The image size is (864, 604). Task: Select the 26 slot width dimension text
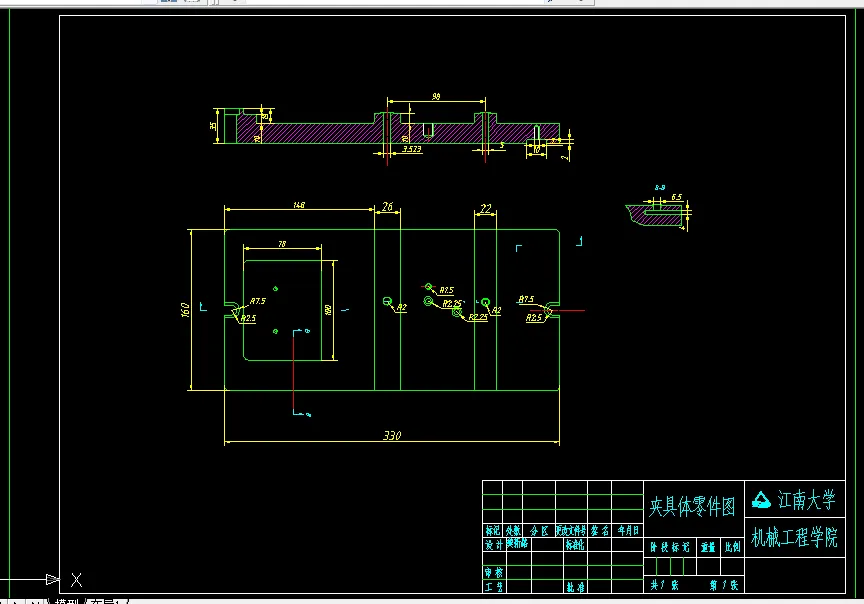(x=387, y=207)
